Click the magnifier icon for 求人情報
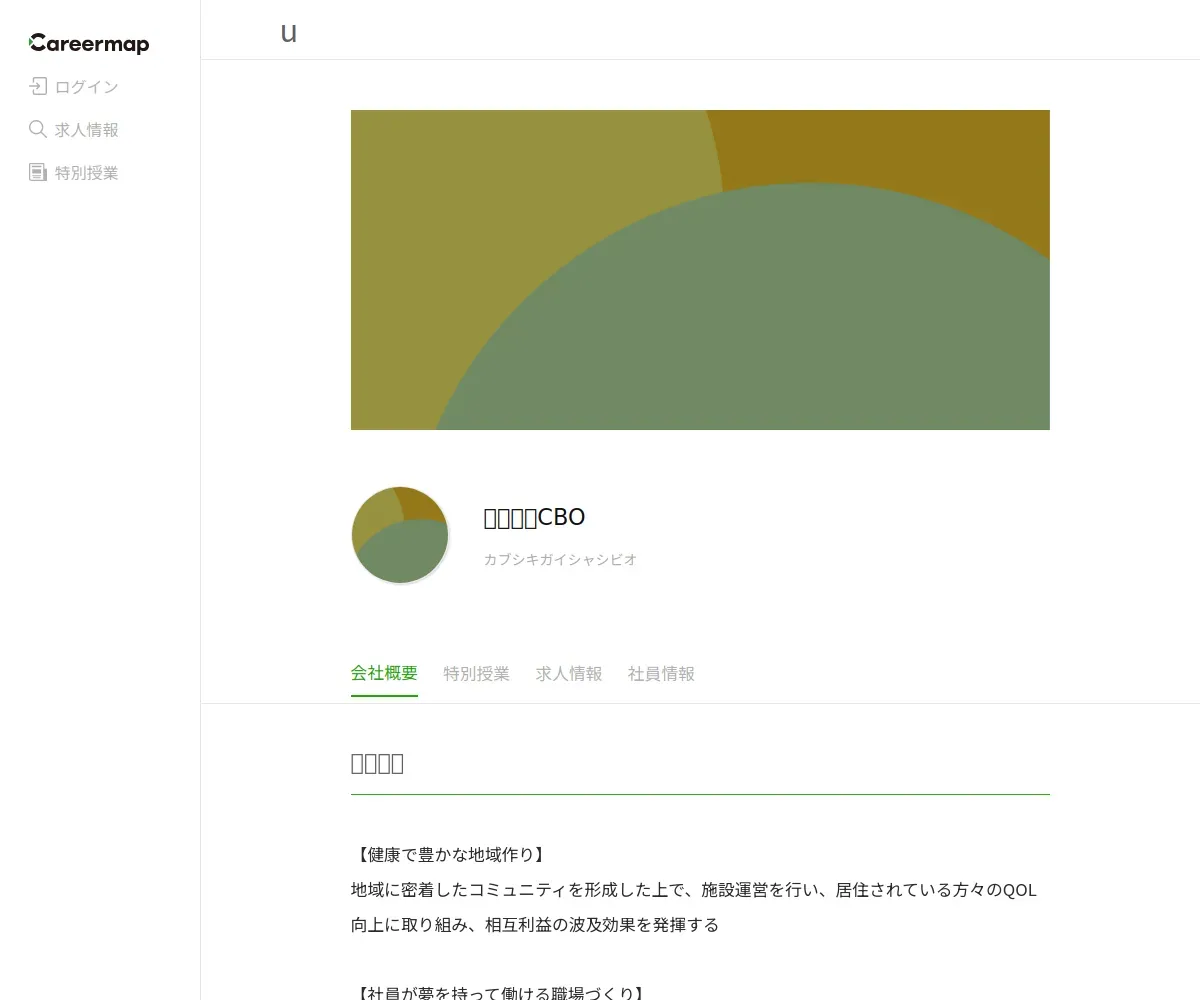Screen dimensions: 1200x1000 pyautogui.click(x=38, y=129)
